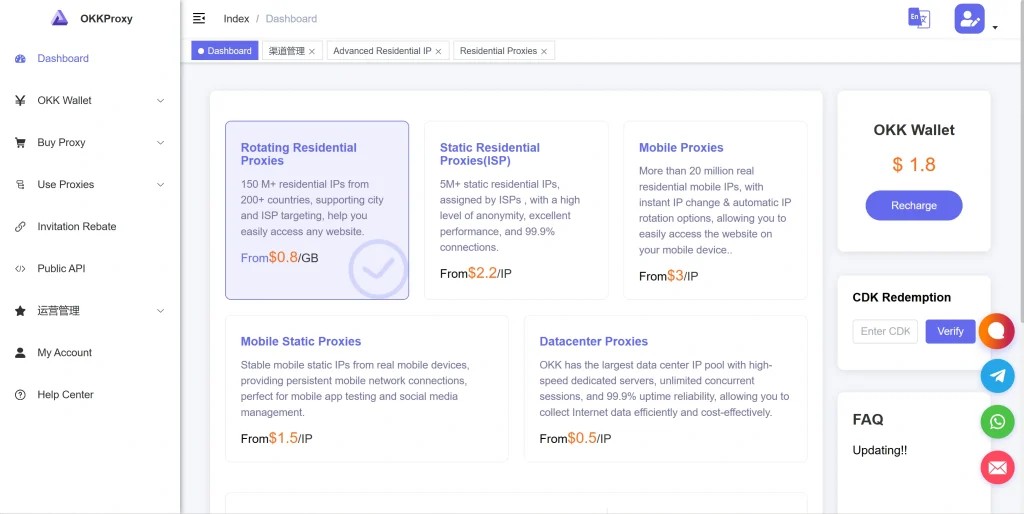Click the CDK Redemption heading
Image resolution: width=1024 pixels, height=514 pixels.
(902, 298)
